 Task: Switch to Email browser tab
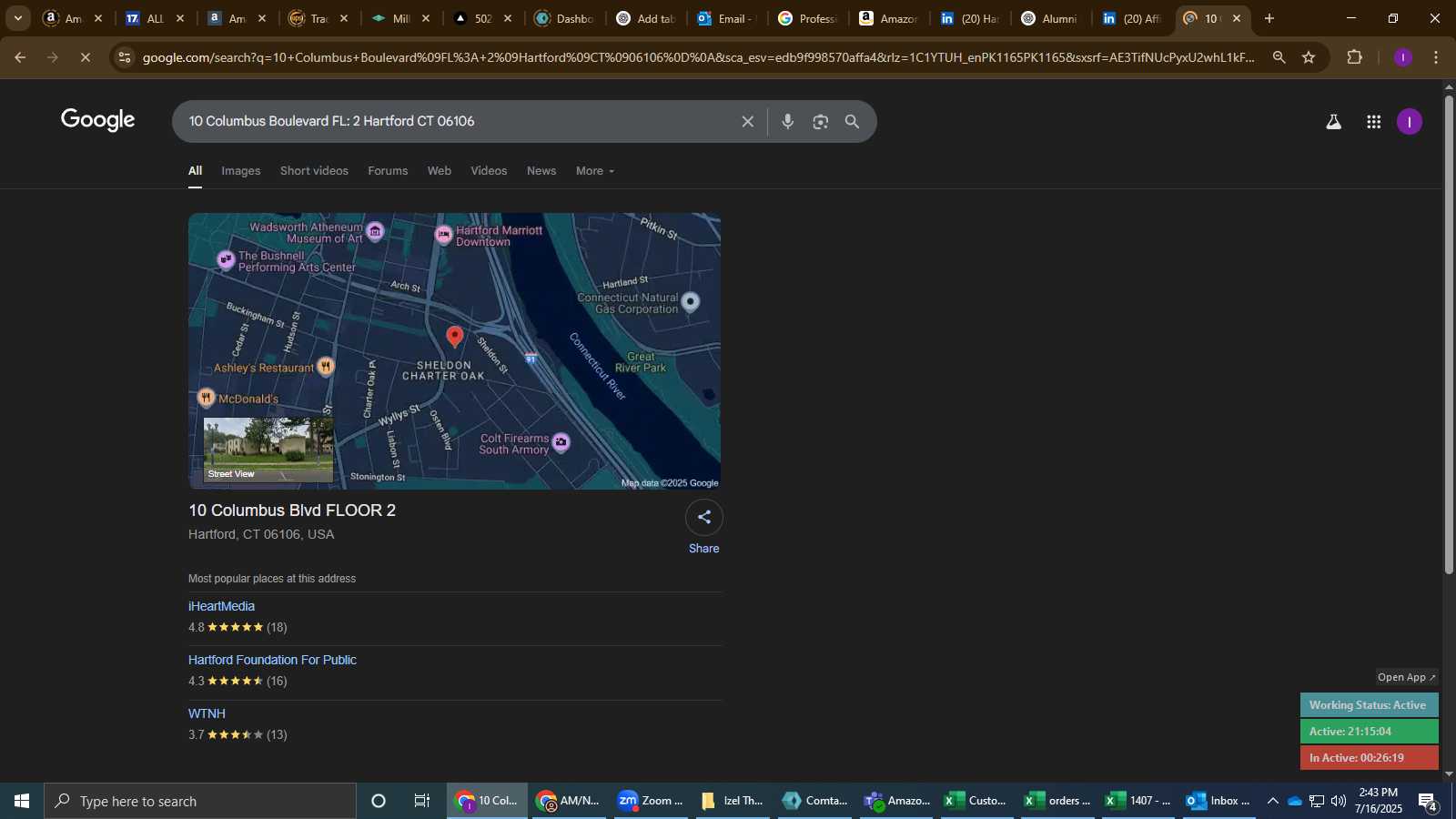727,18
